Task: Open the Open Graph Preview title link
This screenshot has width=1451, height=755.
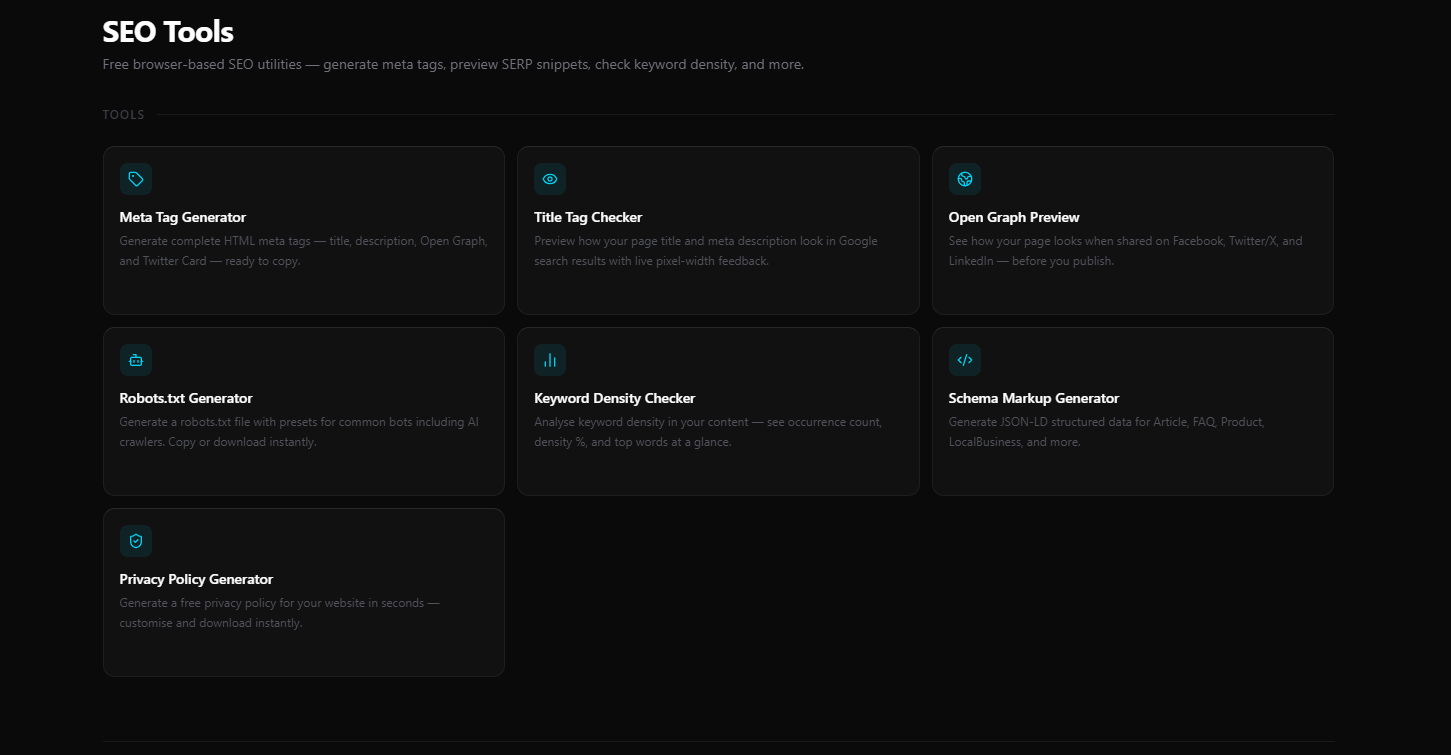Action: (x=1014, y=217)
